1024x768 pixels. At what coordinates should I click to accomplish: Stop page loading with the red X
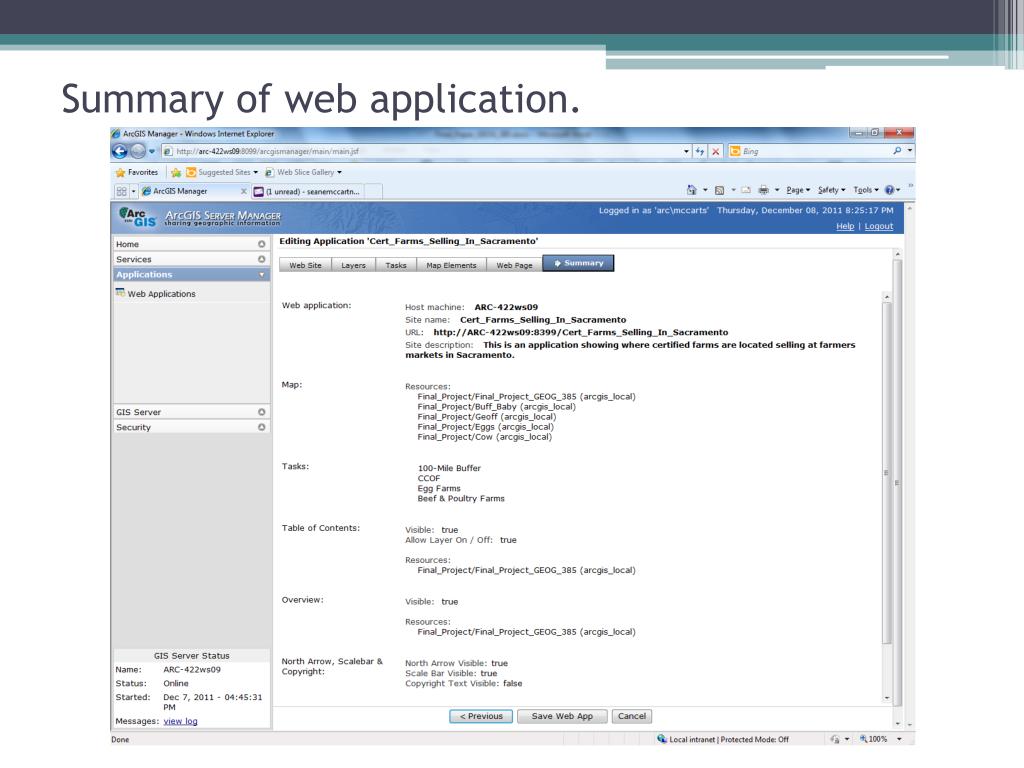716,152
